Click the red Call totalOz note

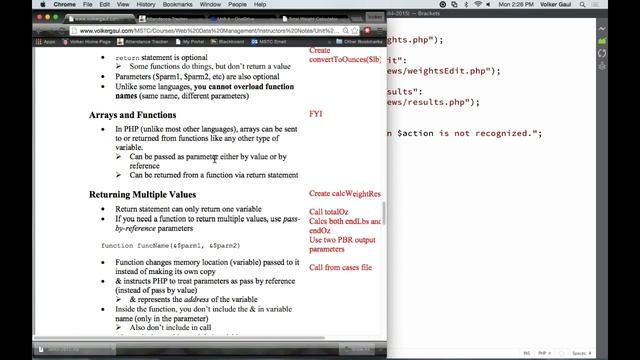click(x=329, y=212)
